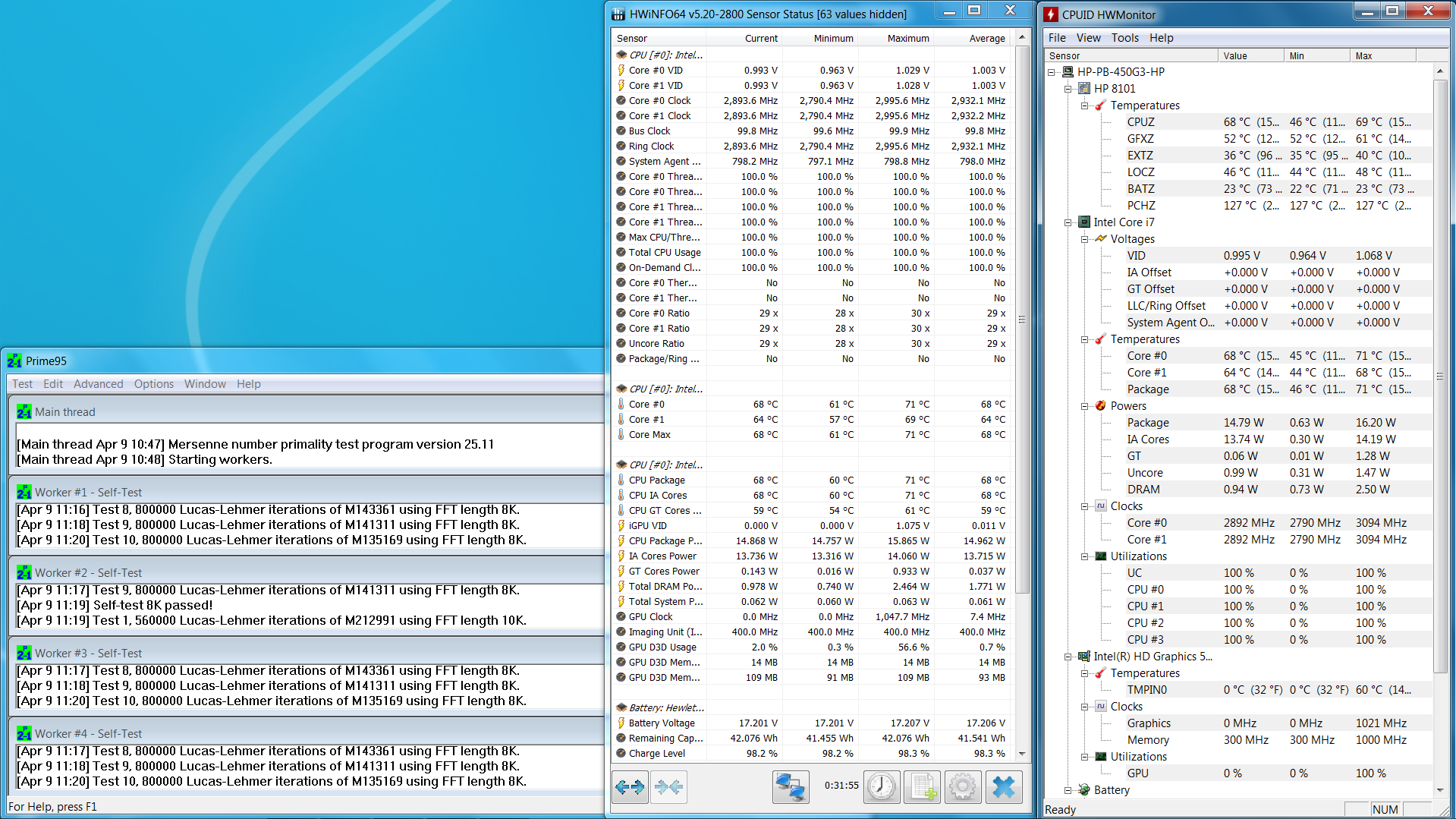Click lightning icon beside Battery Voltage row
1456x819 pixels.
coord(621,723)
